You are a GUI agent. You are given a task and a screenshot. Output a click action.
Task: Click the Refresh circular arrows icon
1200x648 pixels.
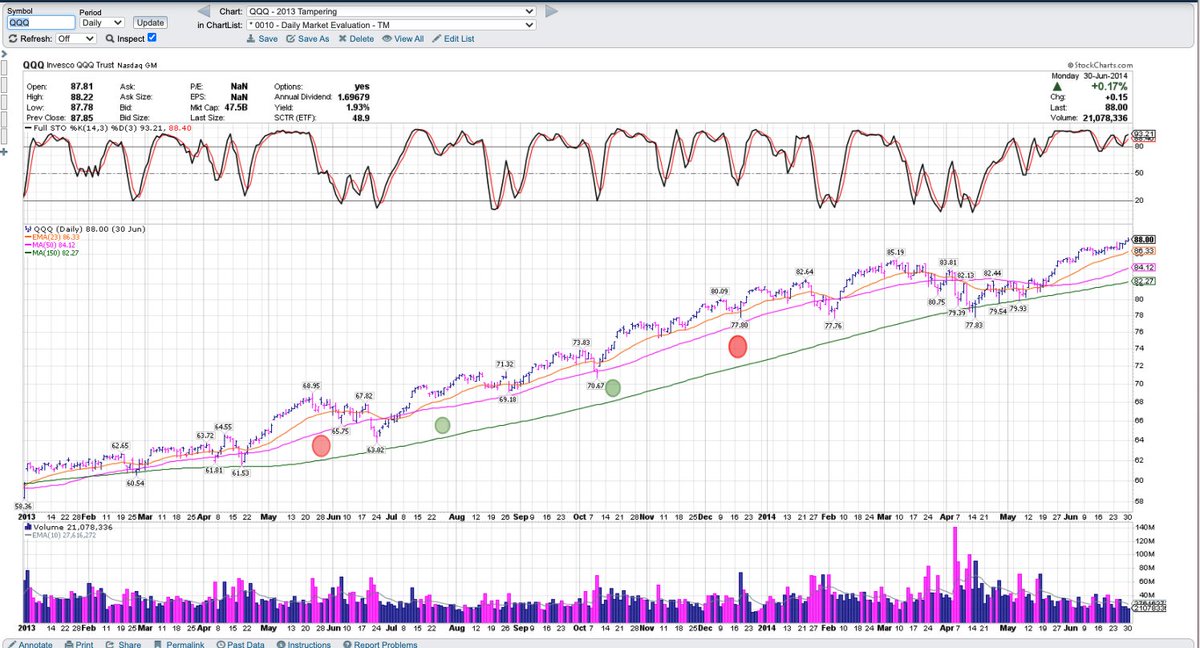[11, 38]
